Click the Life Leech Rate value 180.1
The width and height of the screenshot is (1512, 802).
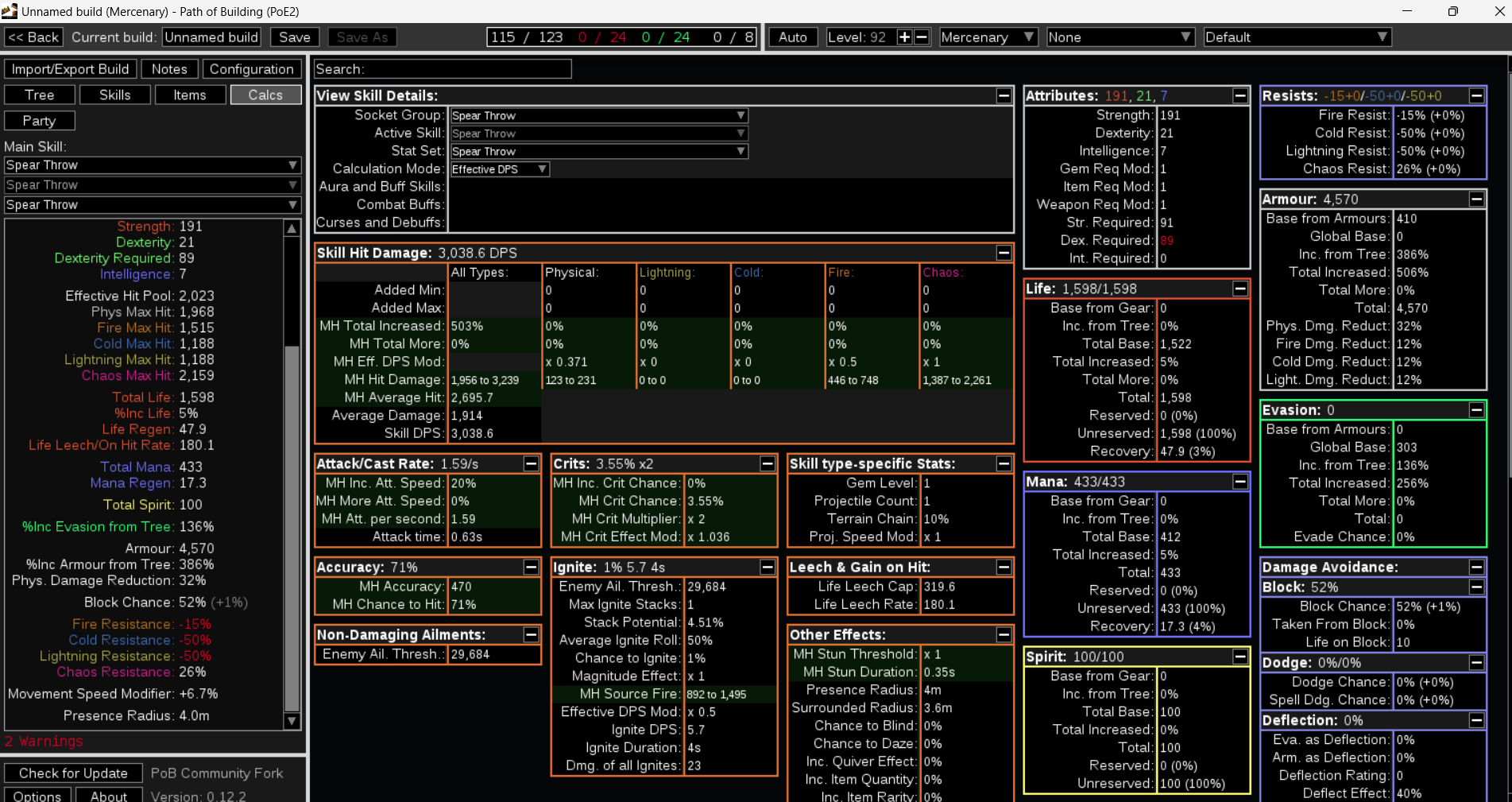[939, 605]
